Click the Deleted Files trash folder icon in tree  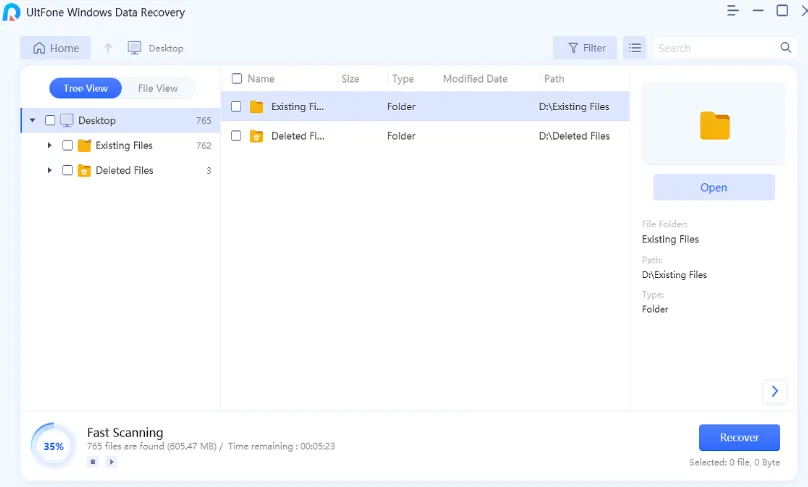pos(85,170)
